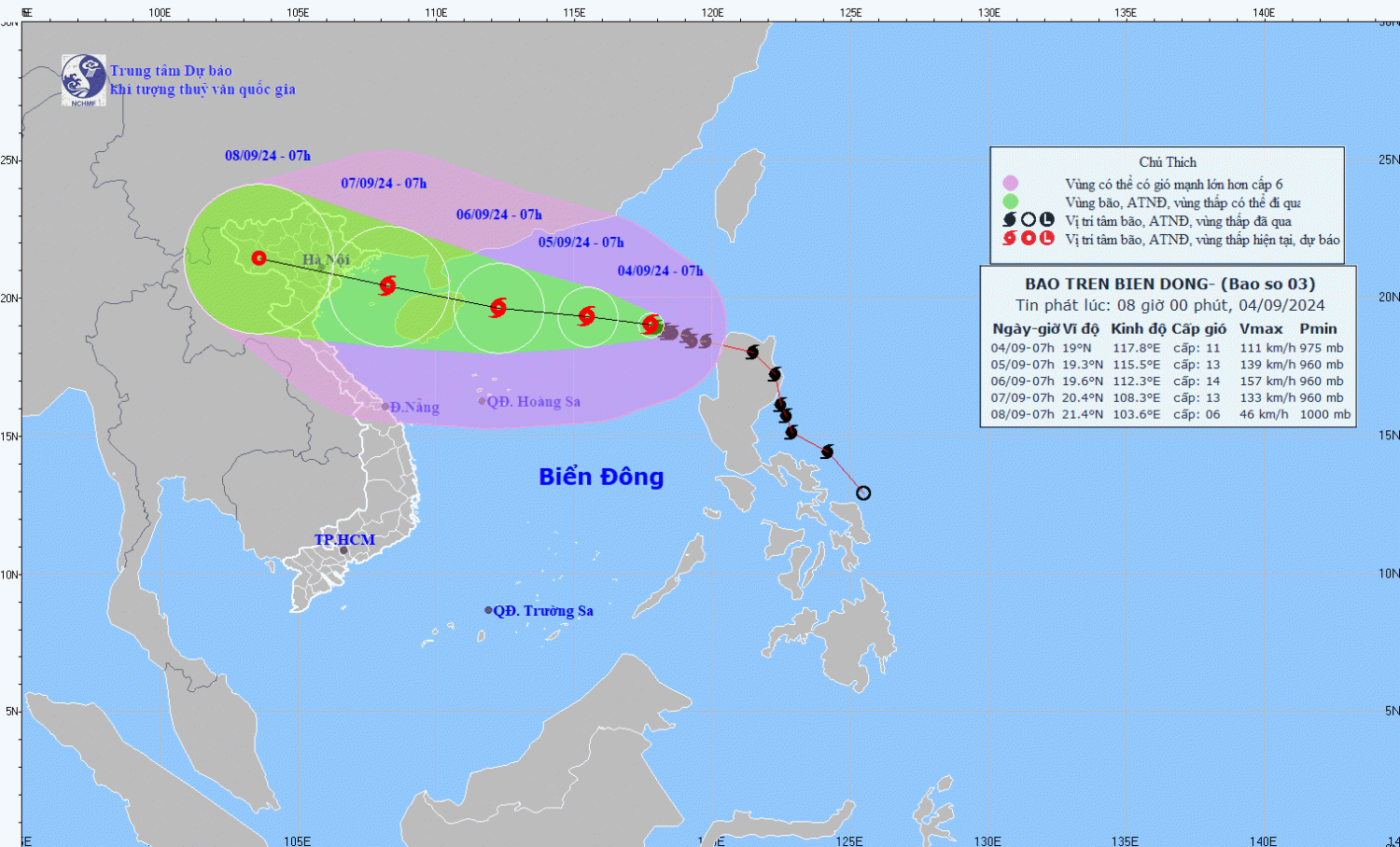Select the red storm icon forecast for 05/09
1400x847 pixels.
[x=586, y=316]
